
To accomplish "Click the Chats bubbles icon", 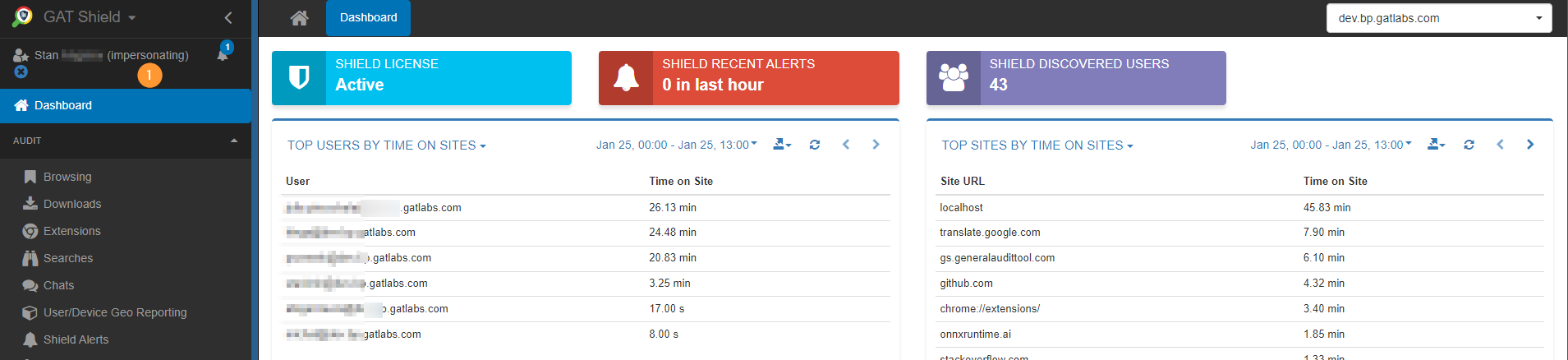I will click(x=30, y=285).
